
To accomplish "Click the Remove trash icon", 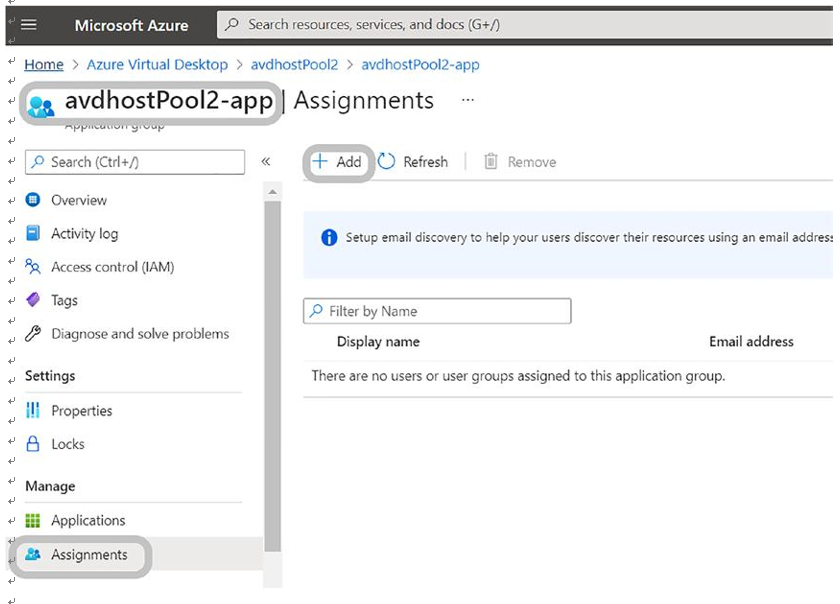I will (x=491, y=161).
